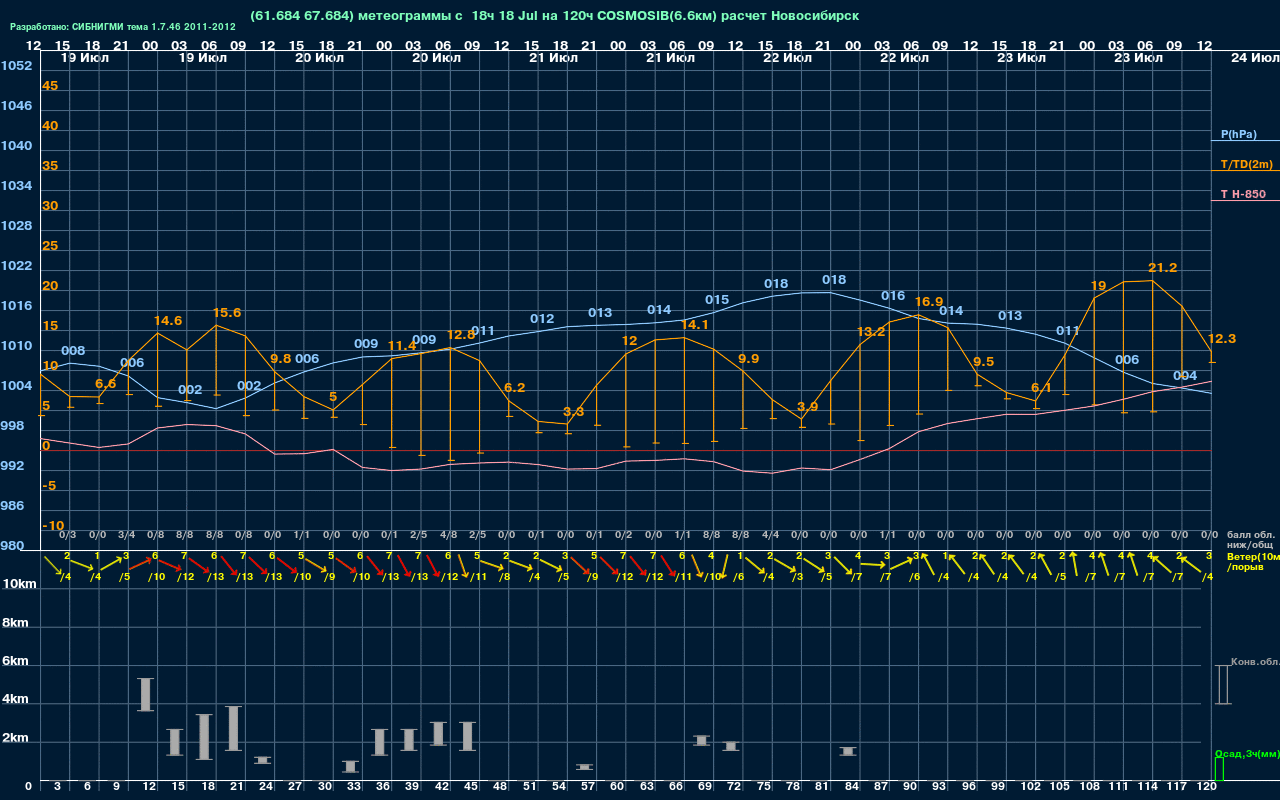
Task: Select the 14.1 temperature value
Action: tap(695, 325)
